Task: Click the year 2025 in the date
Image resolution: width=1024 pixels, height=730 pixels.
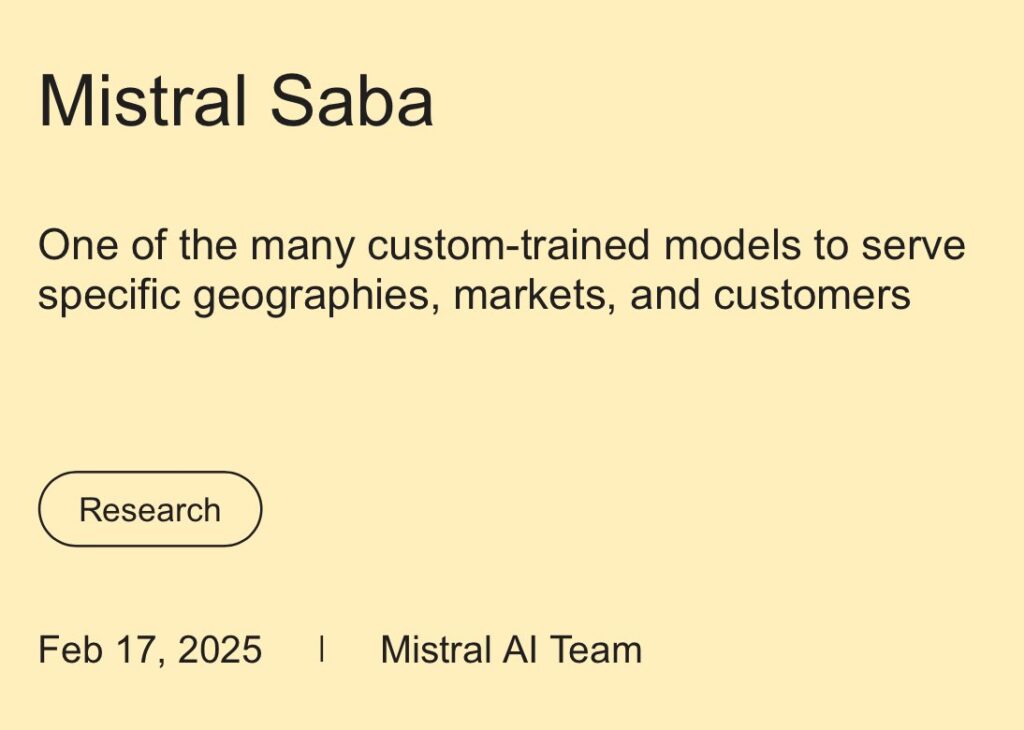Action: coord(219,650)
